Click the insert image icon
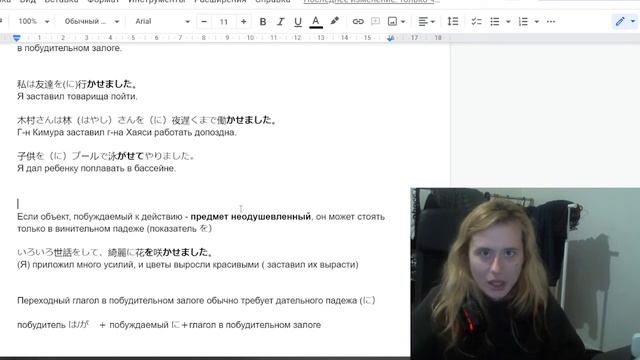This screenshot has height=360, width=640. coord(392,22)
